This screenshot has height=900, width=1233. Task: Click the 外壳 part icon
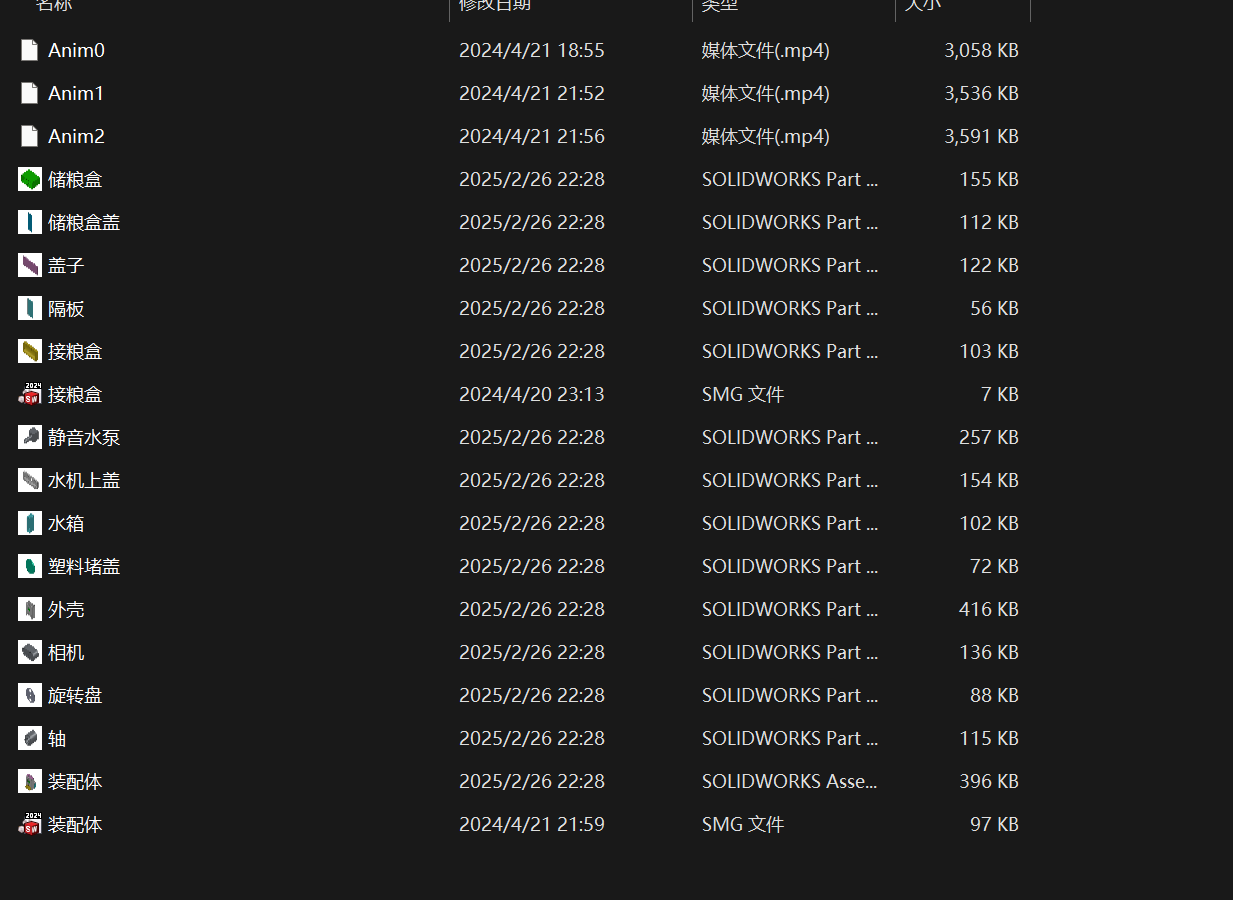click(30, 609)
